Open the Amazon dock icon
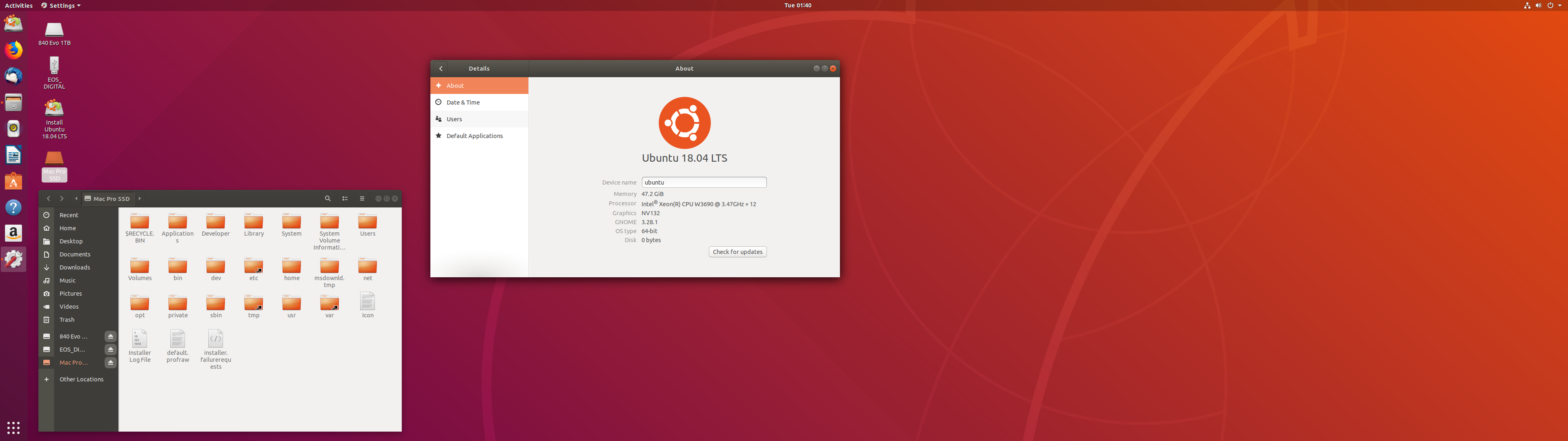 coord(13,233)
